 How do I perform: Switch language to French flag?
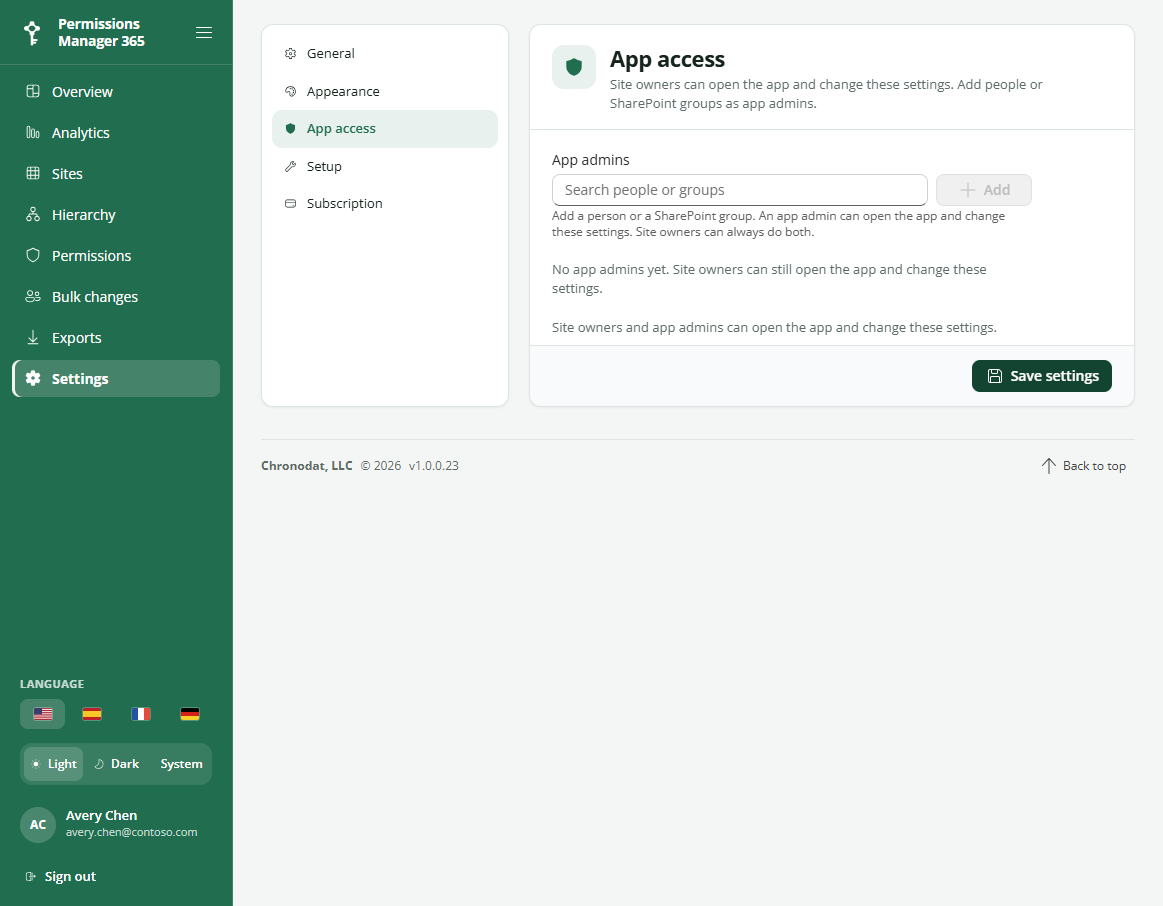tap(141, 714)
